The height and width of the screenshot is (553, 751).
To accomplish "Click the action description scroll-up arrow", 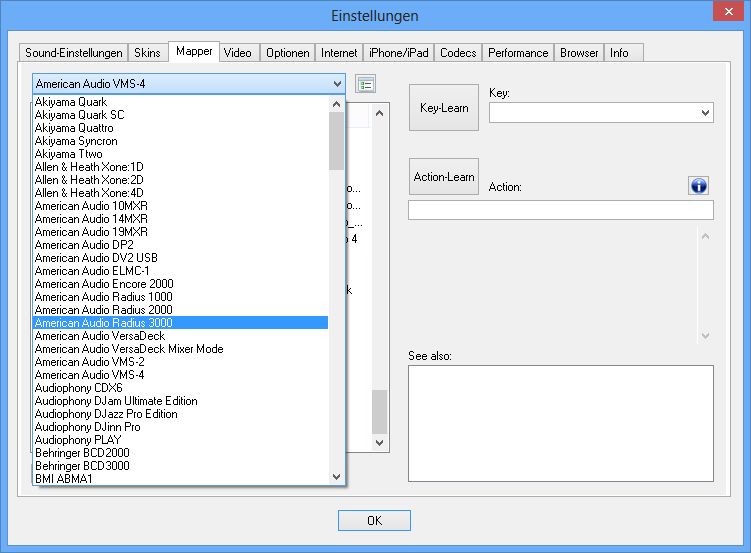I will click(705, 236).
